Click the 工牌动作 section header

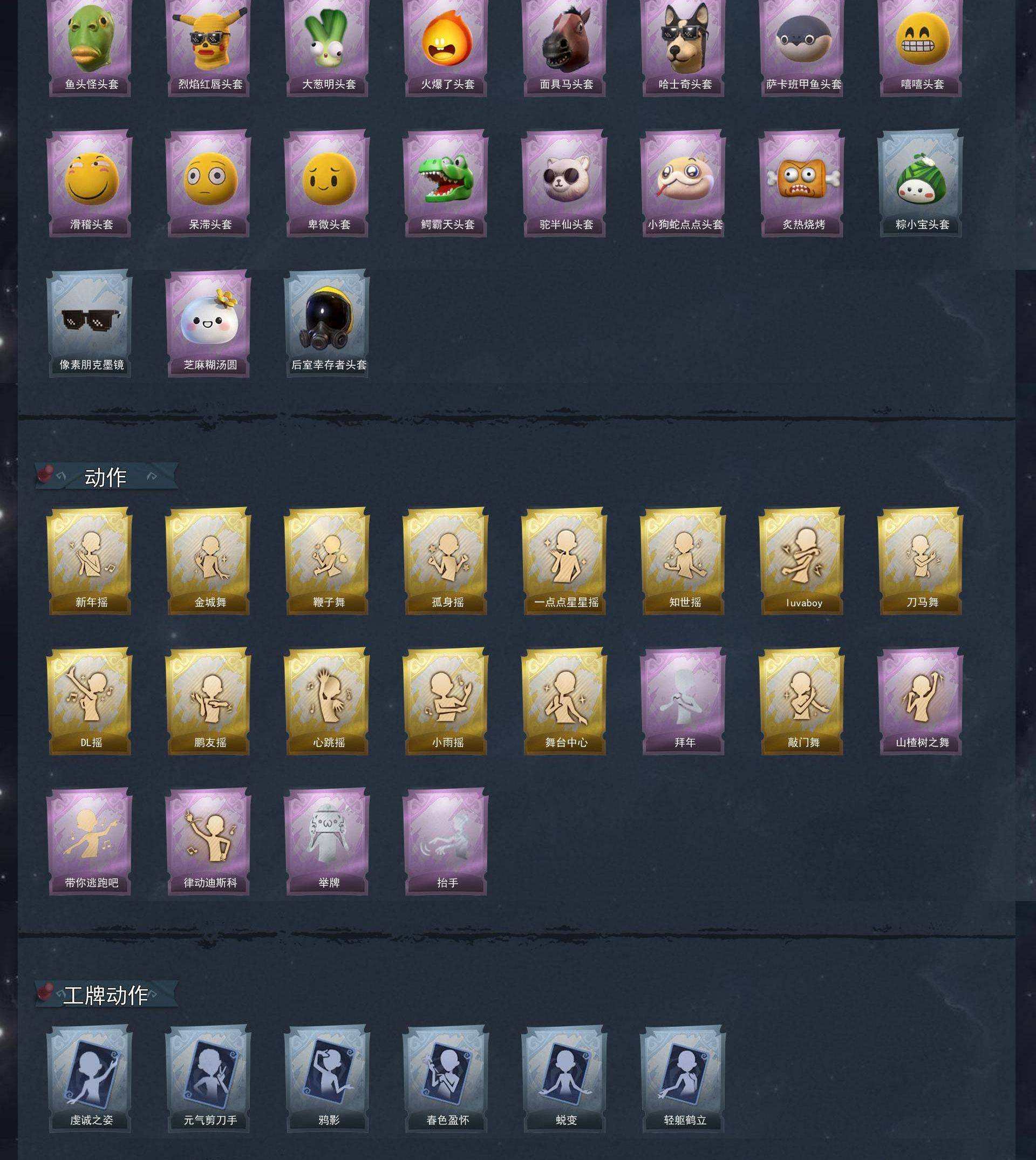pyautogui.click(x=106, y=995)
